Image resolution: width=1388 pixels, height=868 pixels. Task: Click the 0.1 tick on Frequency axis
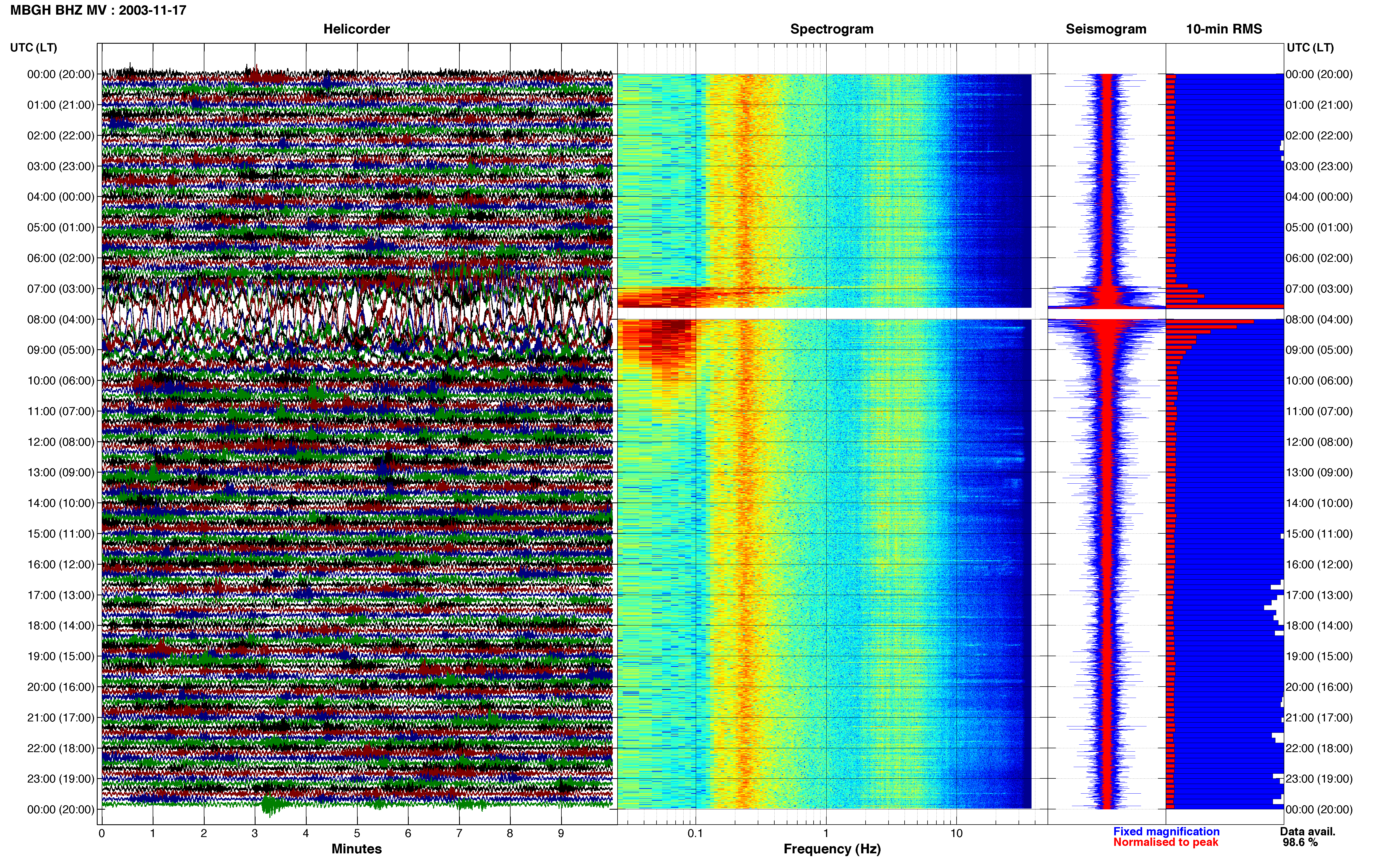coord(695,833)
